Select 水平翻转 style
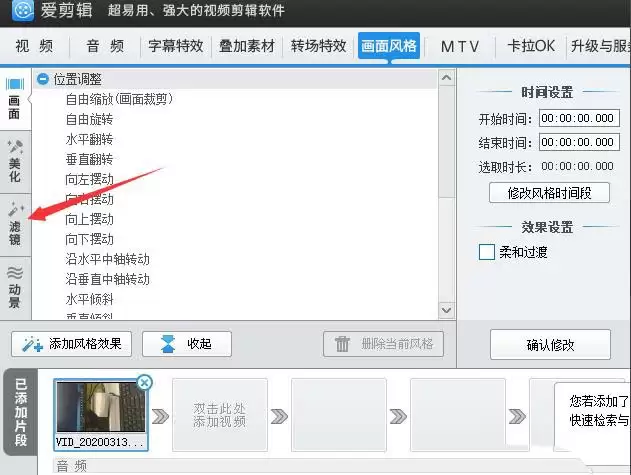Screen dimensions: 631x475 click(x=89, y=139)
